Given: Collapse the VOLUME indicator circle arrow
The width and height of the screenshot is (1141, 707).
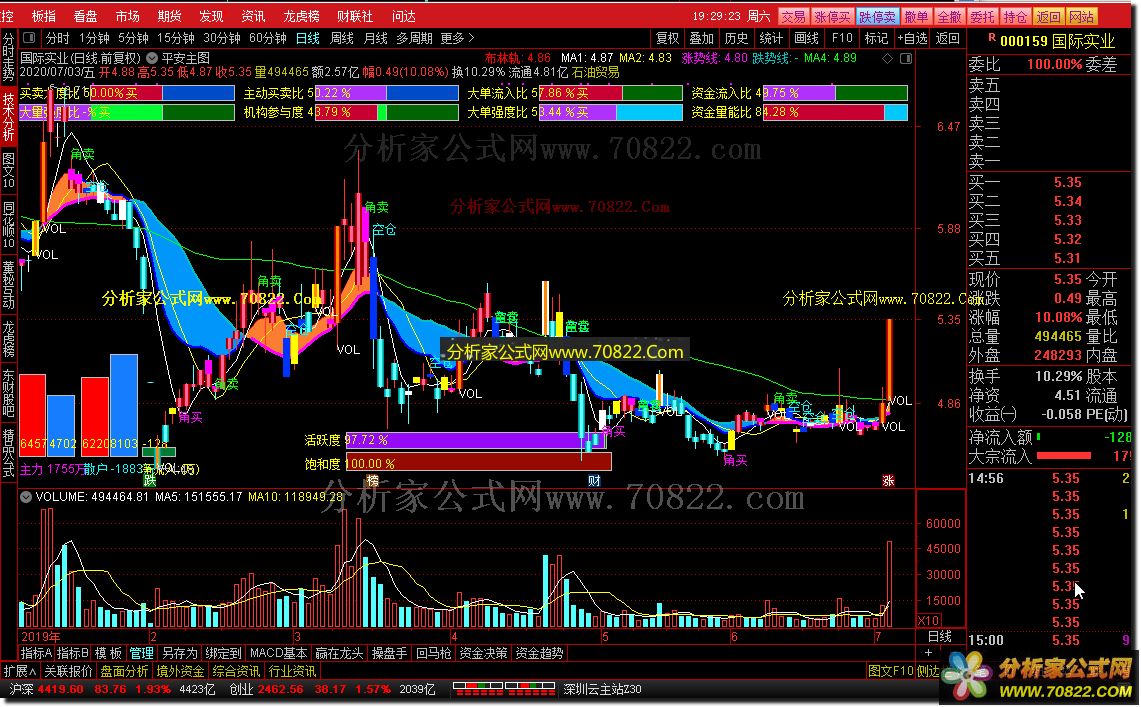Looking at the screenshot, I should click(26, 497).
